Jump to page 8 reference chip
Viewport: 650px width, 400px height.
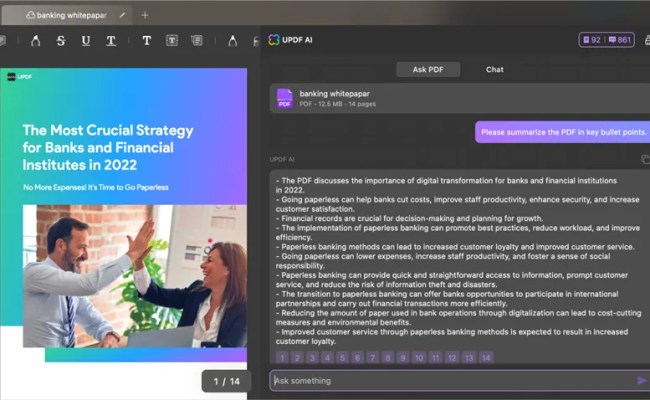pos(388,358)
